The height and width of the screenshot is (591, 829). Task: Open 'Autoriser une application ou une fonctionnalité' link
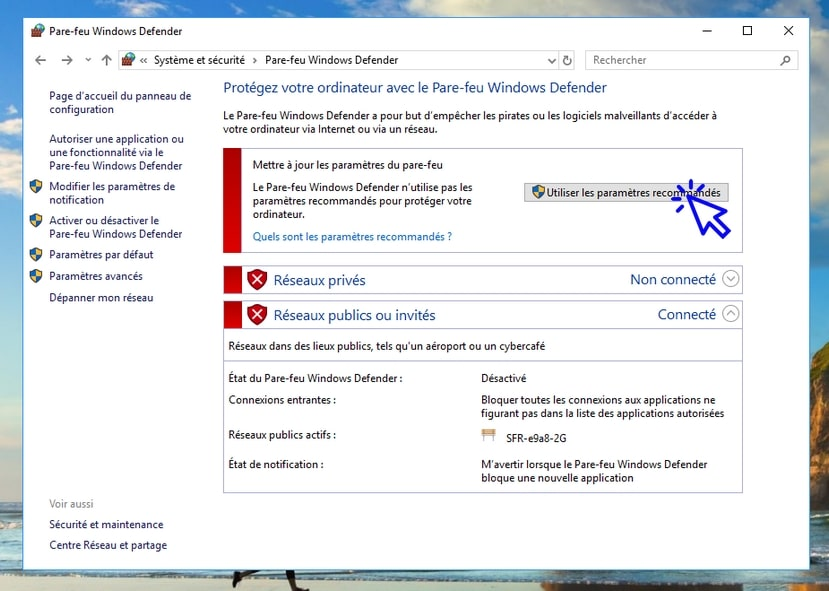116,152
